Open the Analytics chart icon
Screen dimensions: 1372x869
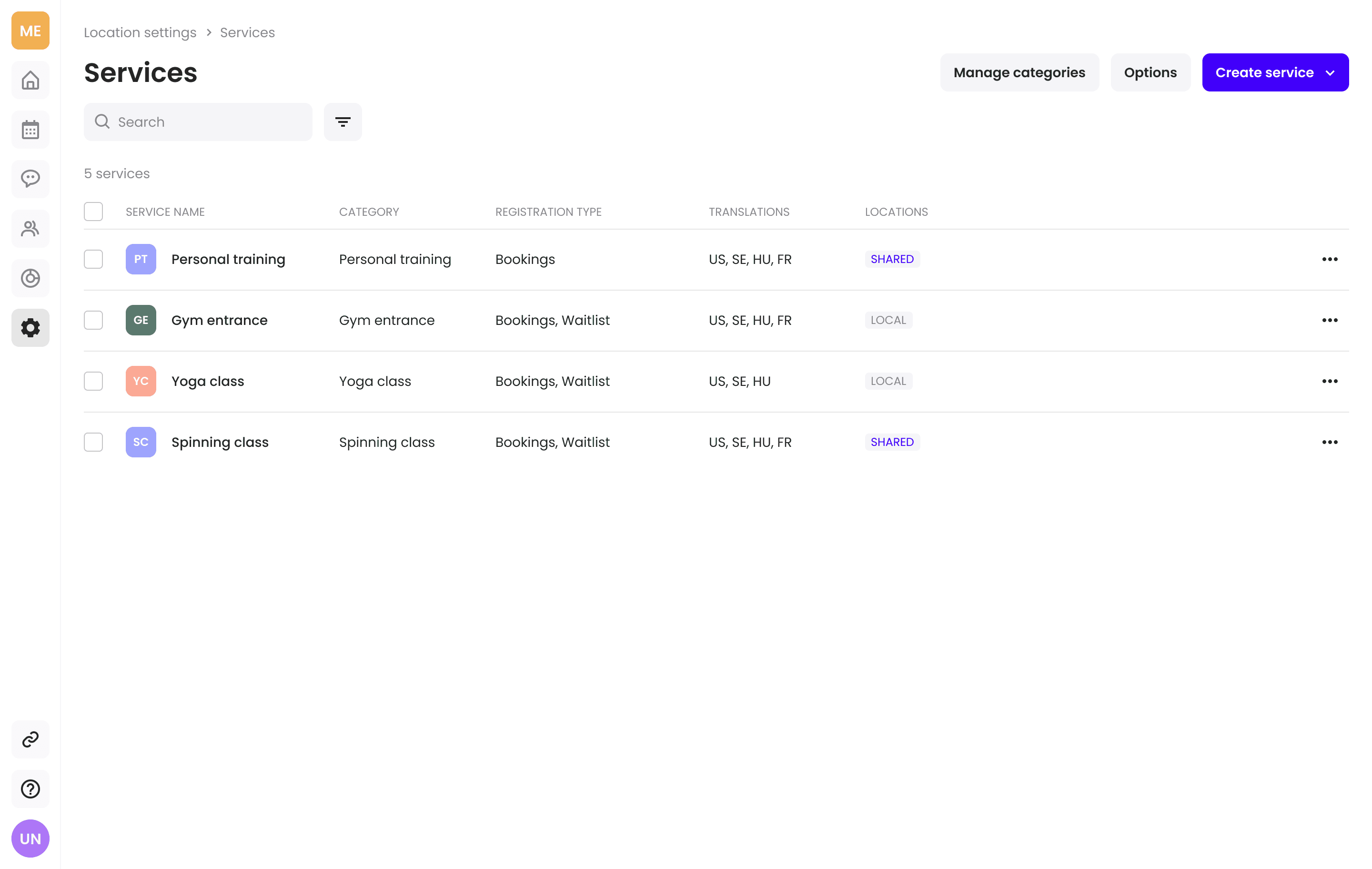pyautogui.click(x=30, y=278)
